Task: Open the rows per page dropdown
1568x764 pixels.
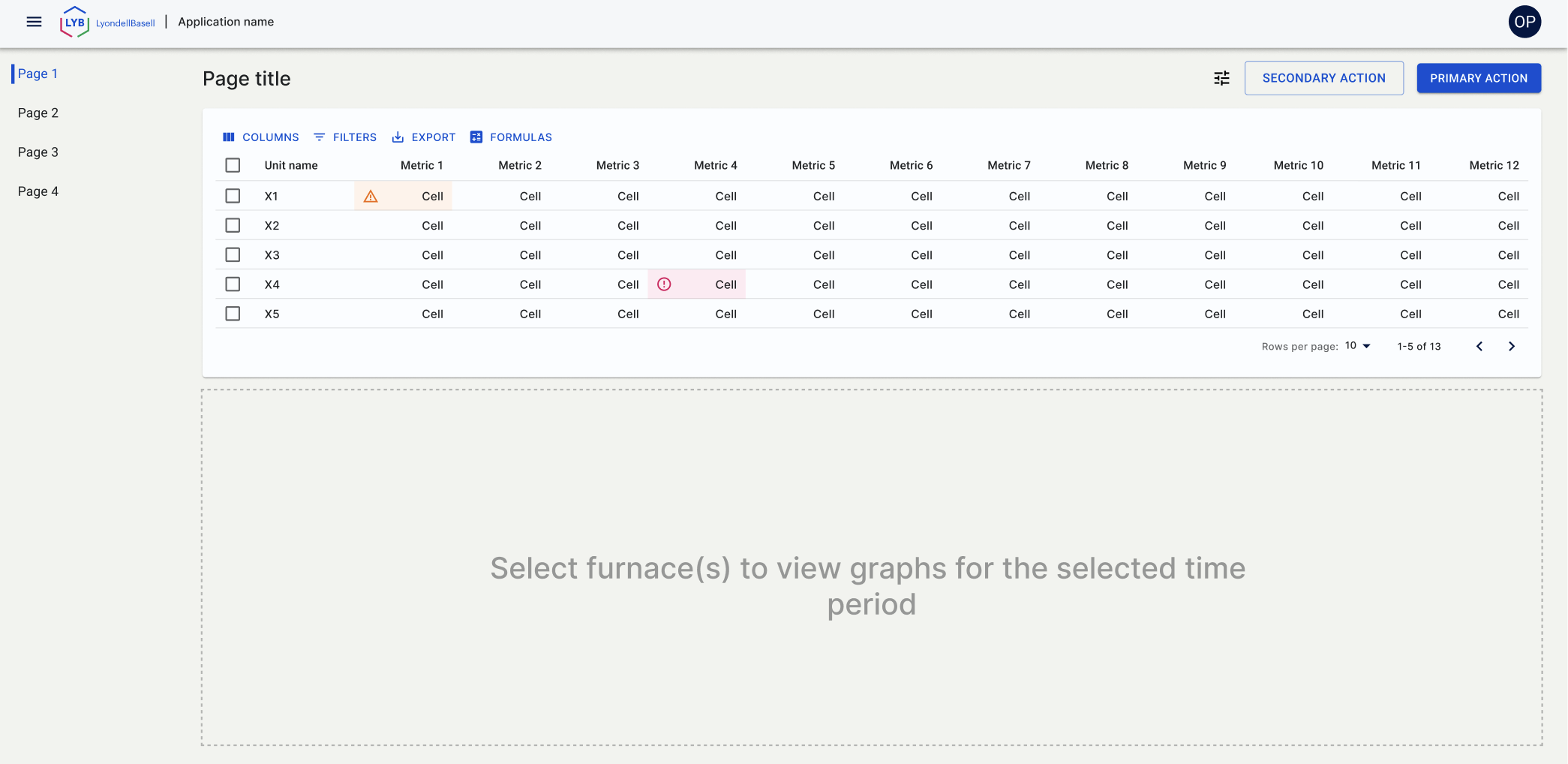Action: click(x=1358, y=346)
